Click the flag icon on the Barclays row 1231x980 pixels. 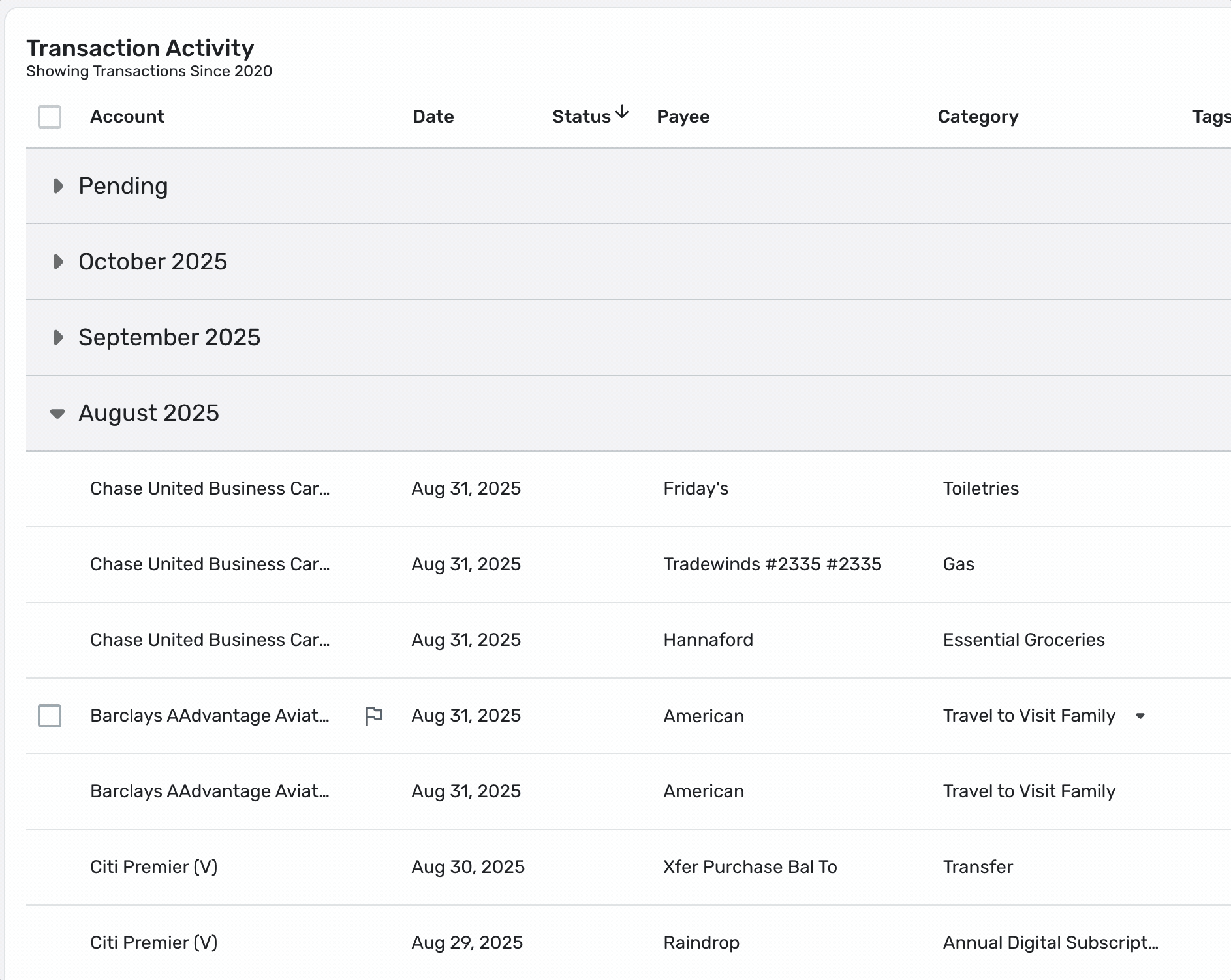tap(373, 716)
